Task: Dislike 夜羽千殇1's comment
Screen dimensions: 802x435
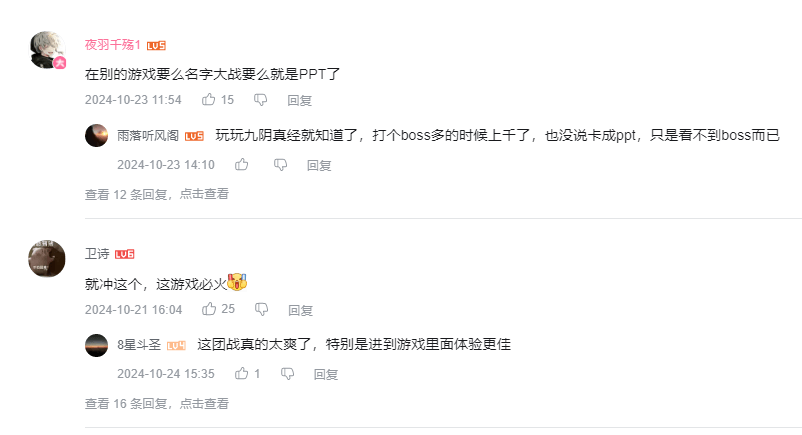Action: (x=260, y=100)
